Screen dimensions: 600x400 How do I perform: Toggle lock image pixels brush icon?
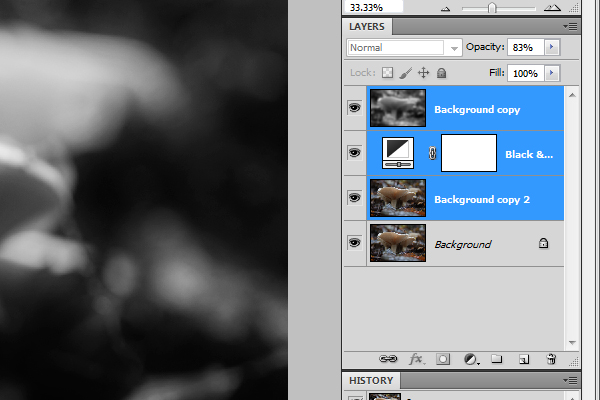coord(406,73)
